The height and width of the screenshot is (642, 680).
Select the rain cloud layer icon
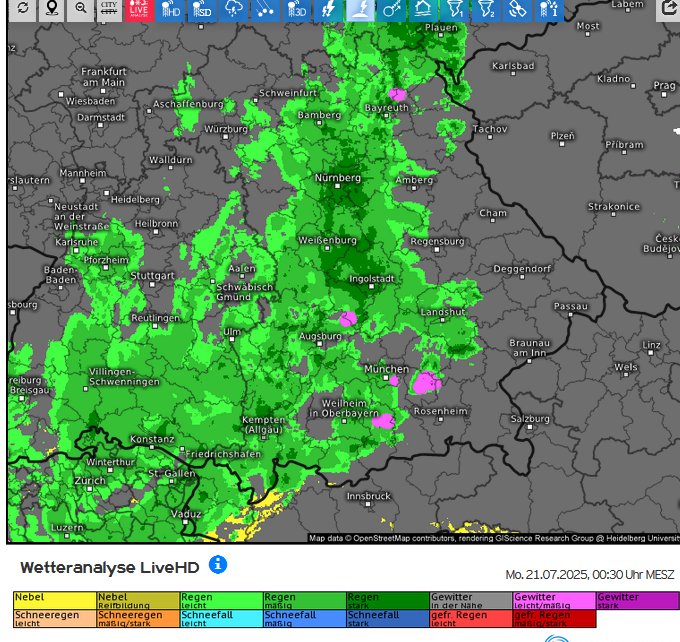[x=233, y=10]
